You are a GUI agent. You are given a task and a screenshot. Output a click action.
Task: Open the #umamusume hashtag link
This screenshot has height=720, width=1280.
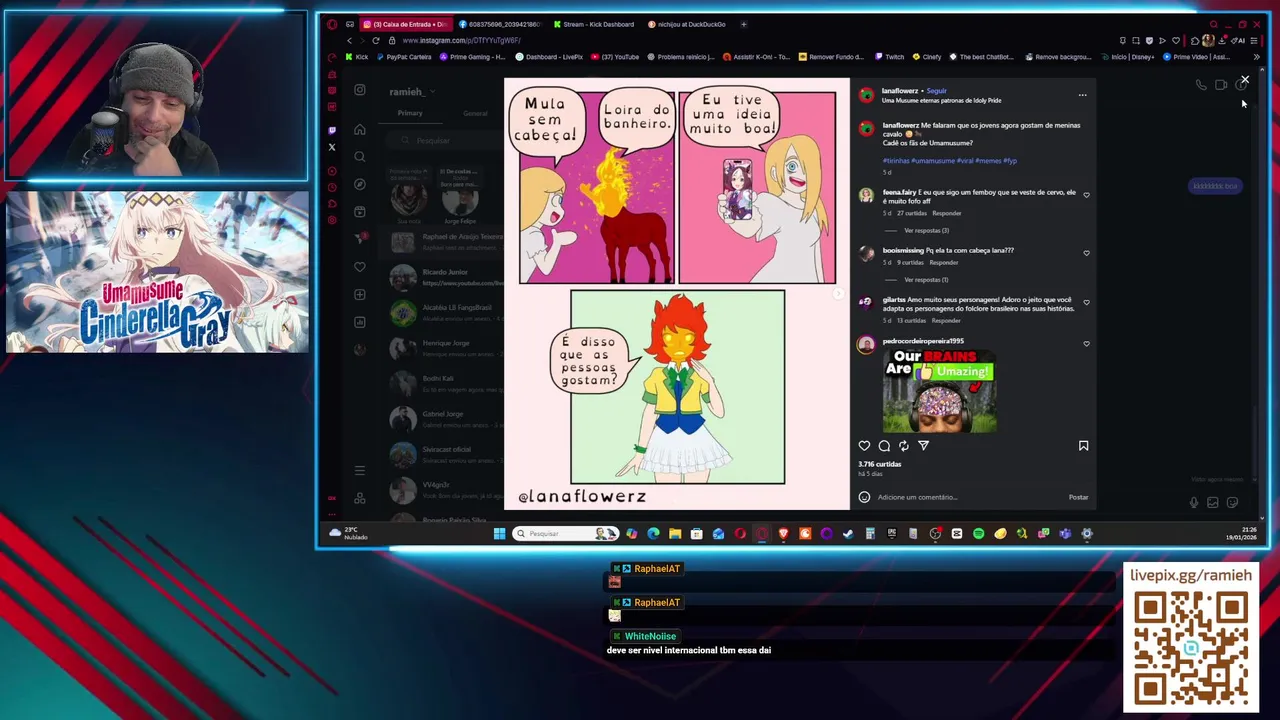(x=933, y=161)
